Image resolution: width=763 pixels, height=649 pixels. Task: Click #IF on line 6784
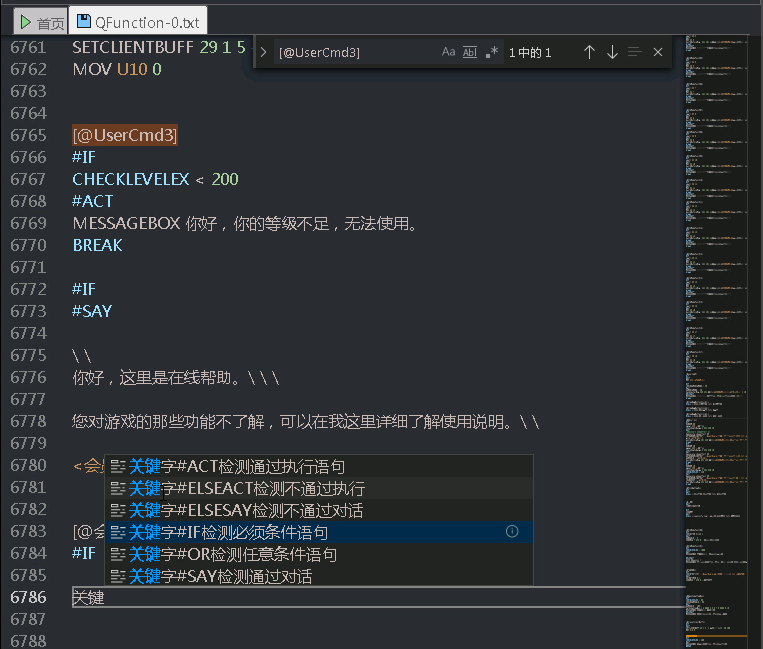[84, 553]
